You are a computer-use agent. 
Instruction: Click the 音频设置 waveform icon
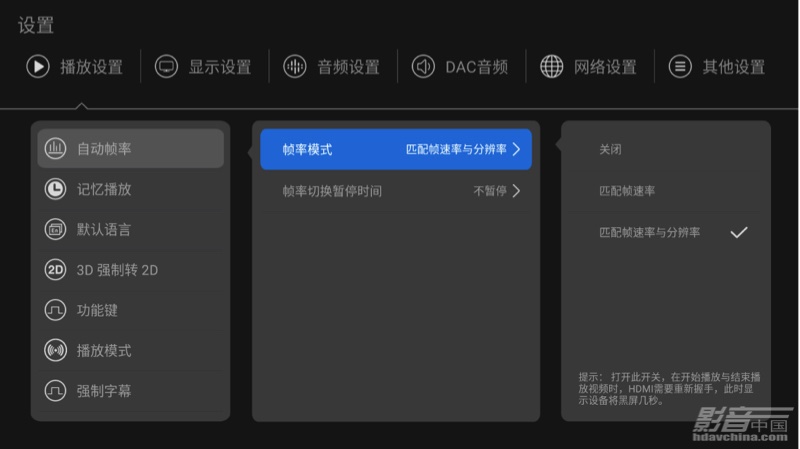294,67
